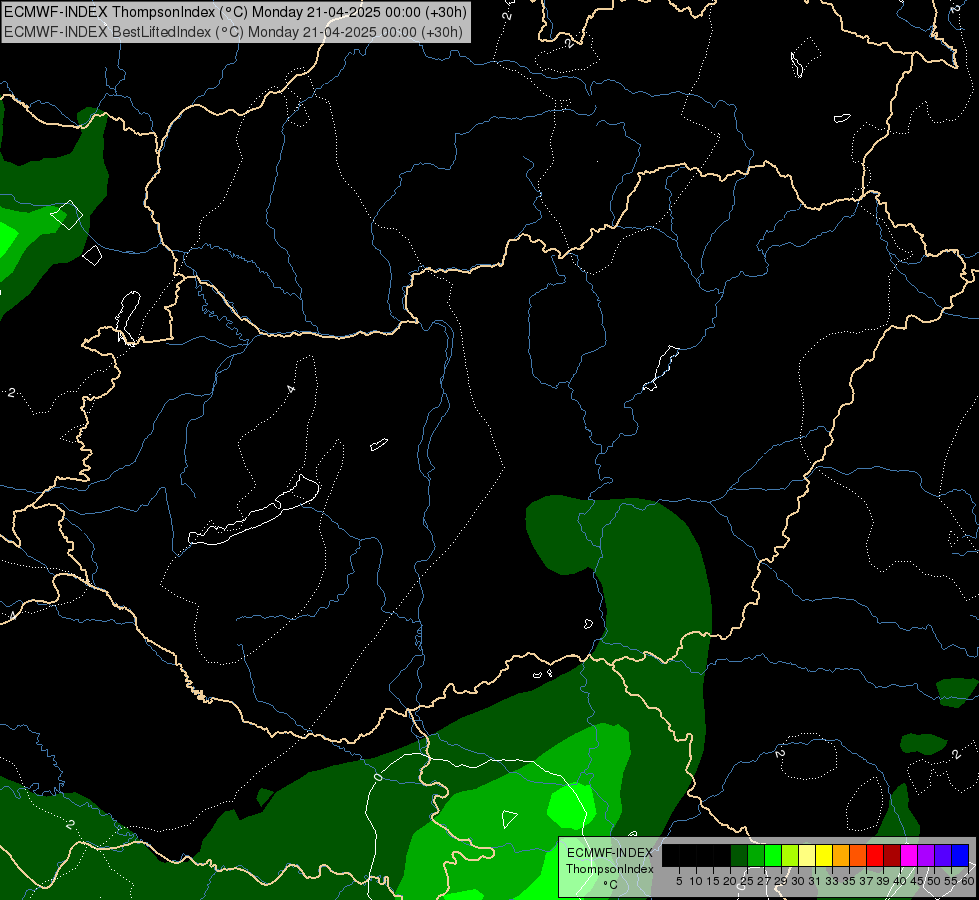Select the purple 45–50 legend swatch

click(926, 855)
